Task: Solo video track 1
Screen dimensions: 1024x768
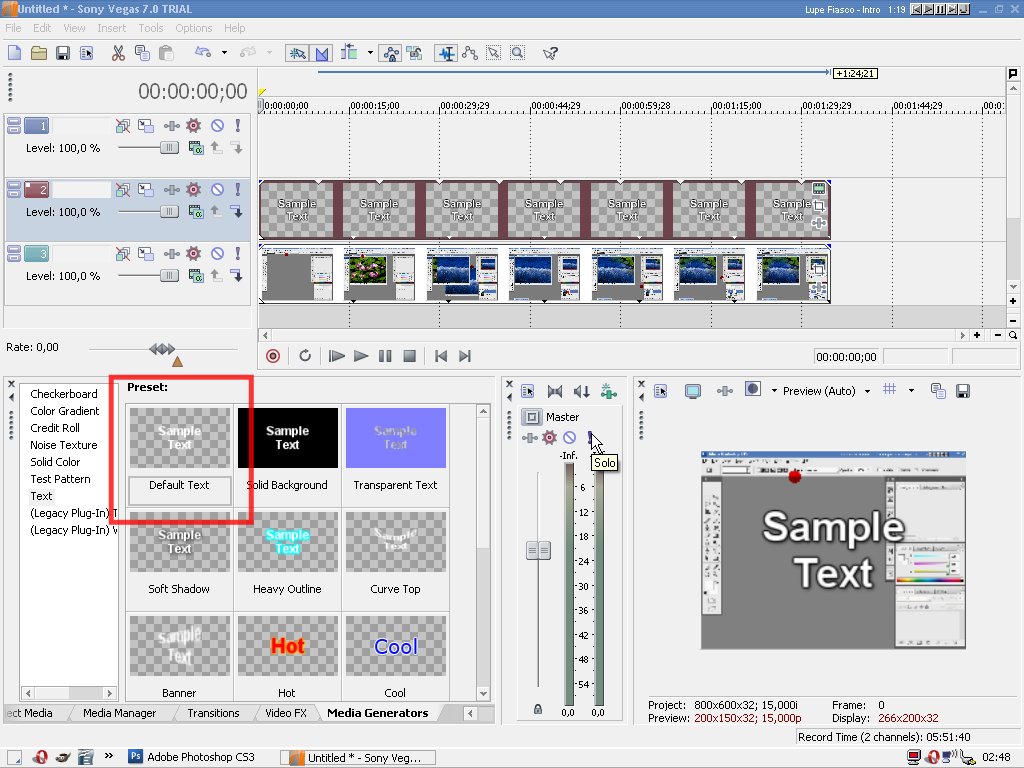Action: [238, 125]
